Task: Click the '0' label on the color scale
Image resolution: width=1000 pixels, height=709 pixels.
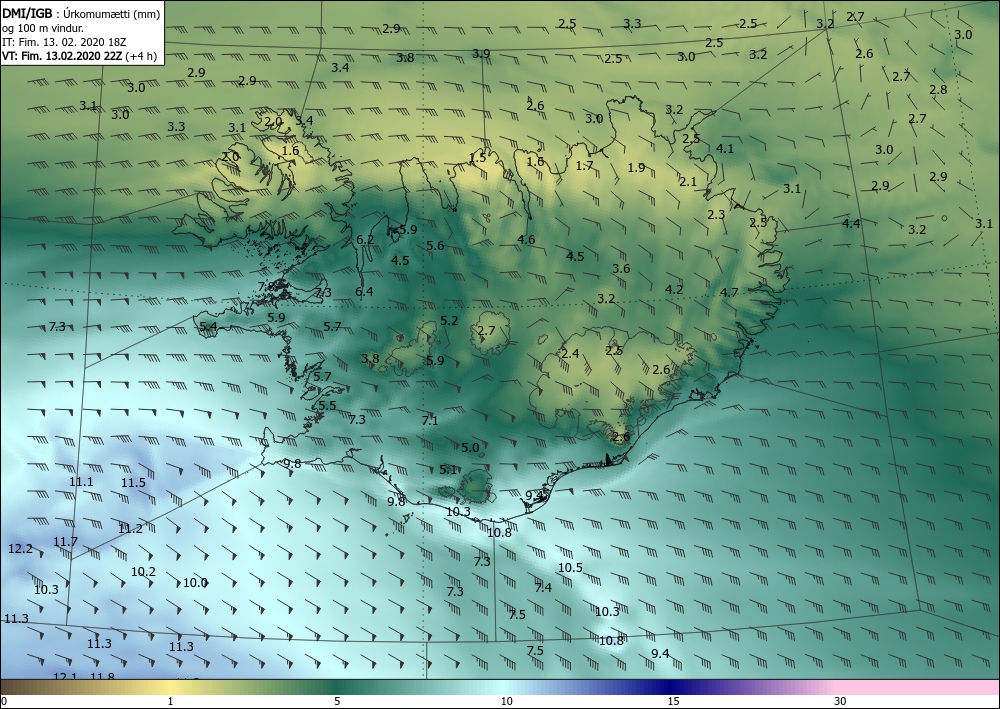Action: pyautogui.click(x=4, y=701)
